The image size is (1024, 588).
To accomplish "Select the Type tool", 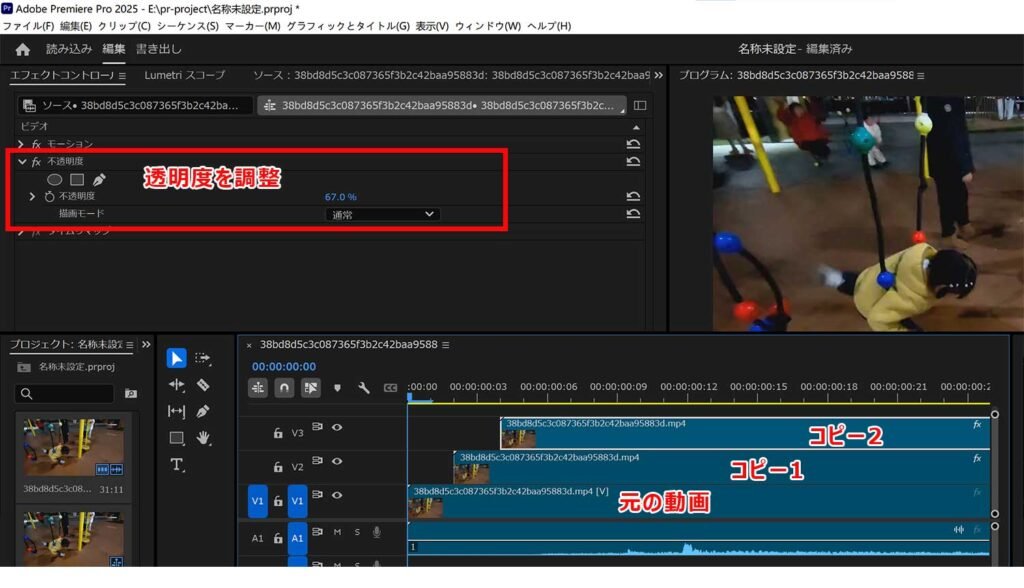I will [176, 463].
